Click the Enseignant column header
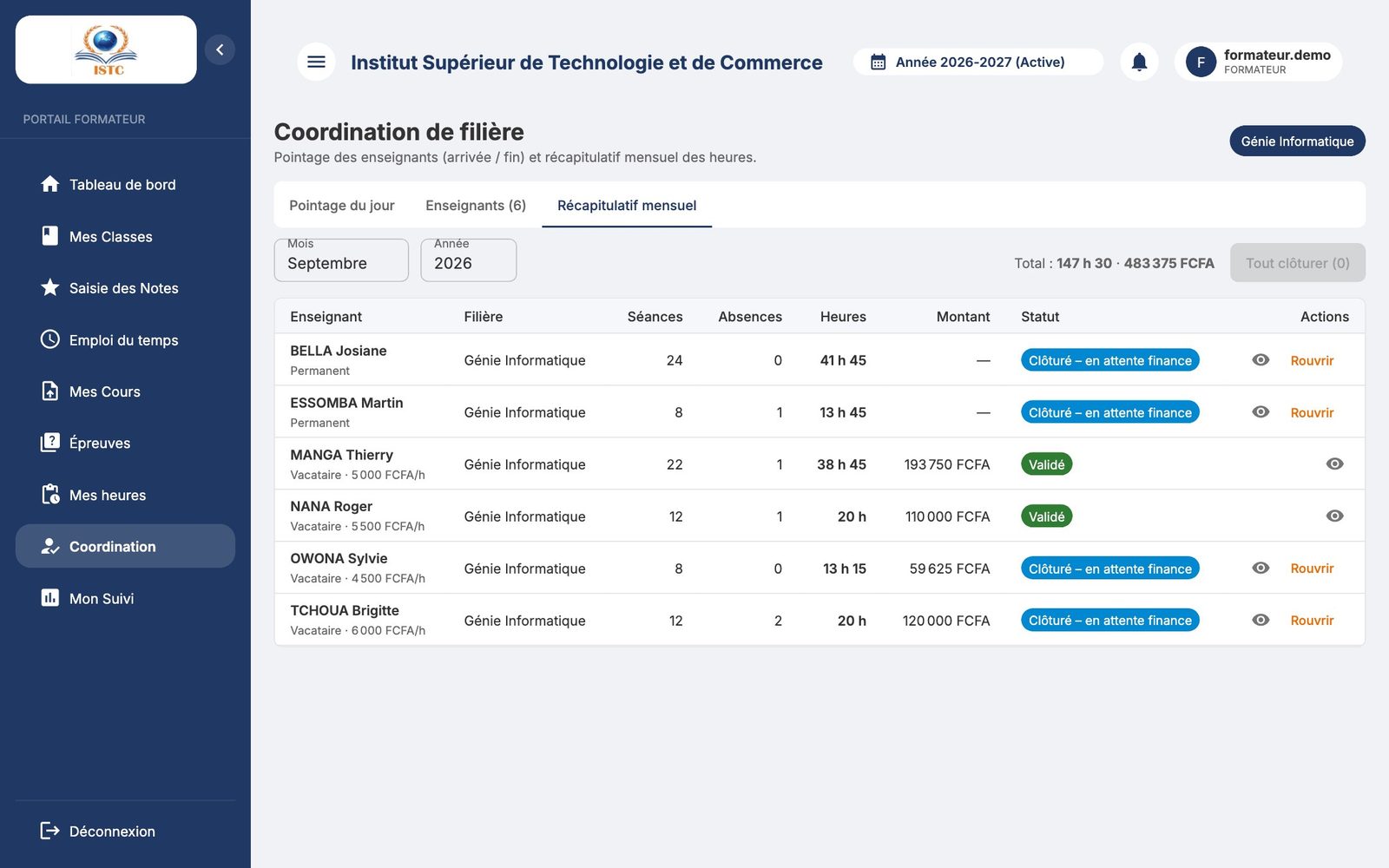This screenshot has width=1389, height=868. [x=326, y=316]
